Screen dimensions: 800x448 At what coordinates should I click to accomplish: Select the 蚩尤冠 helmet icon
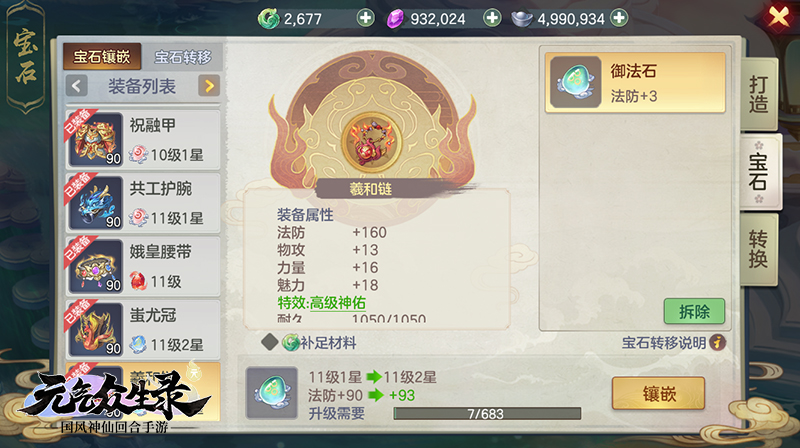tap(96, 330)
